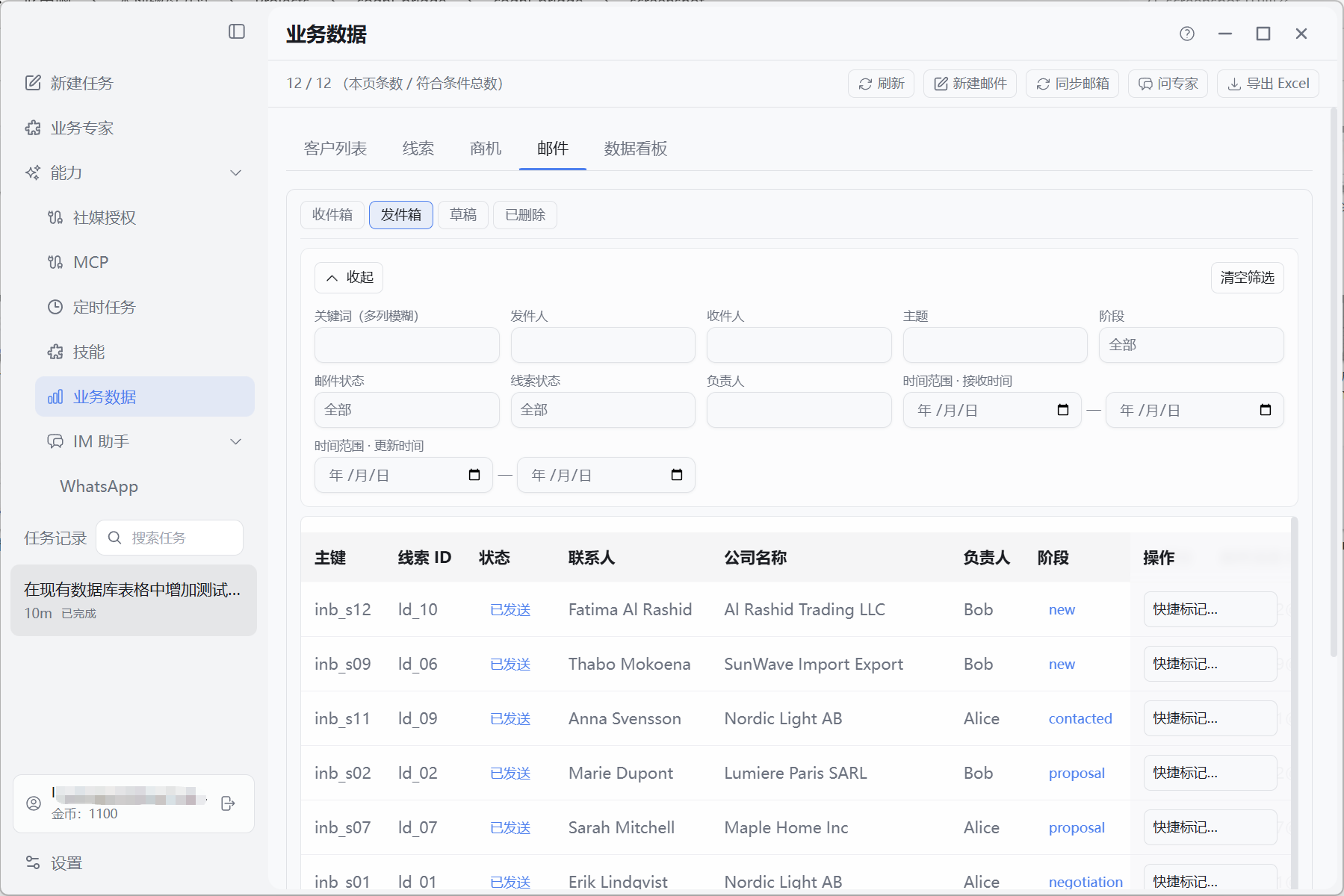Click the 清空筛选 button
The width and height of the screenshot is (1344, 896).
click(1248, 278)
